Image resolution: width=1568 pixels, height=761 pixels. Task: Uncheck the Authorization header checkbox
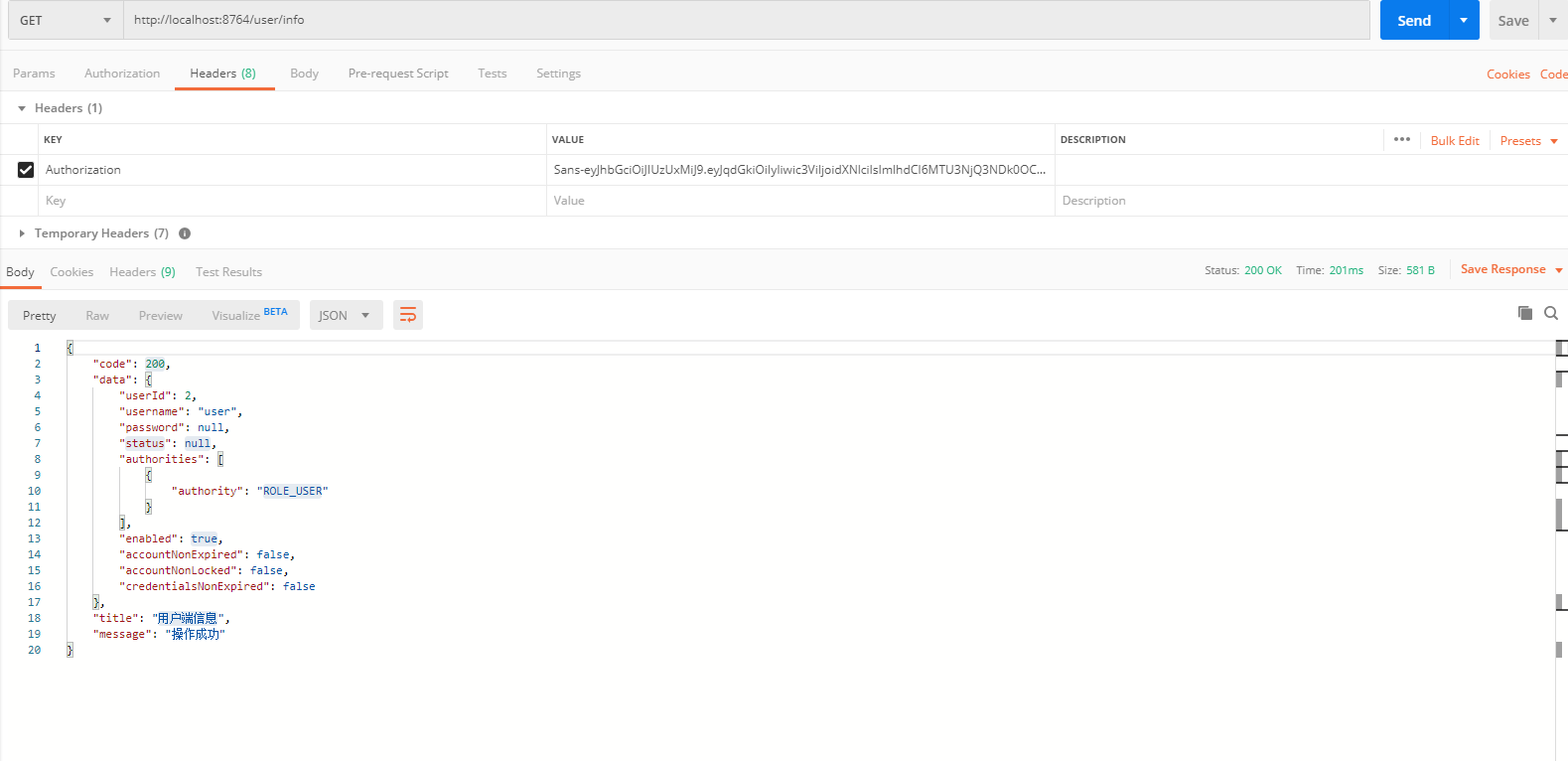coord(26,170)
